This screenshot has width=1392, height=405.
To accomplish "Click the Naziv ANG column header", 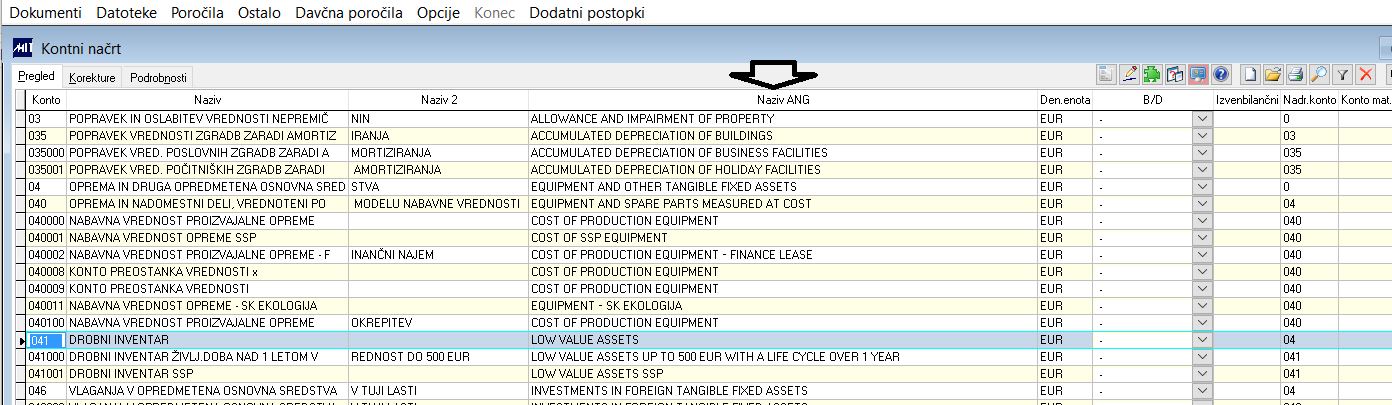I will coord(783,100).
